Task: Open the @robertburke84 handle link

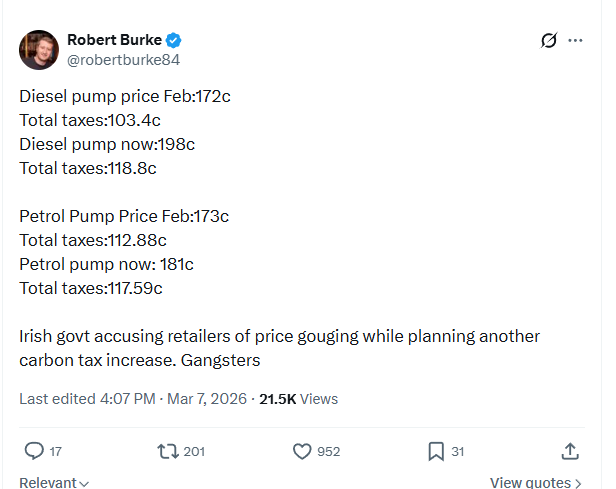Action: 123,60
